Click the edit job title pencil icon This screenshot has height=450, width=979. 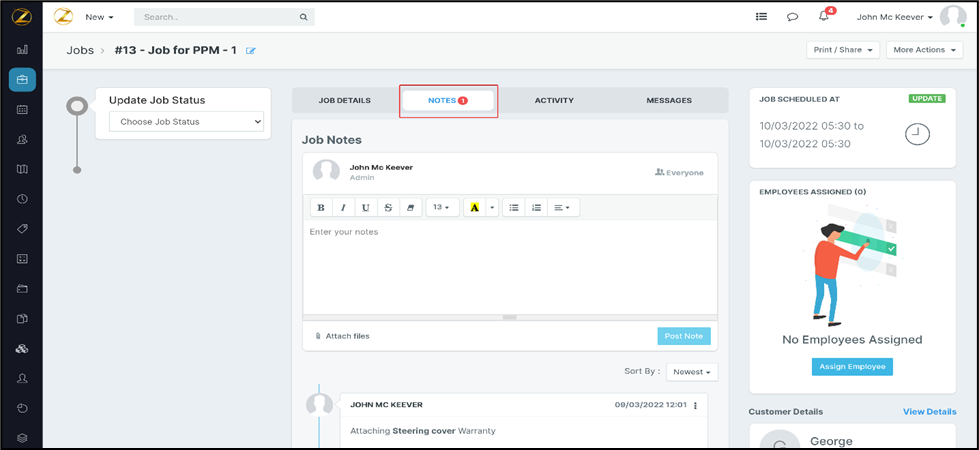coord(251,51)
